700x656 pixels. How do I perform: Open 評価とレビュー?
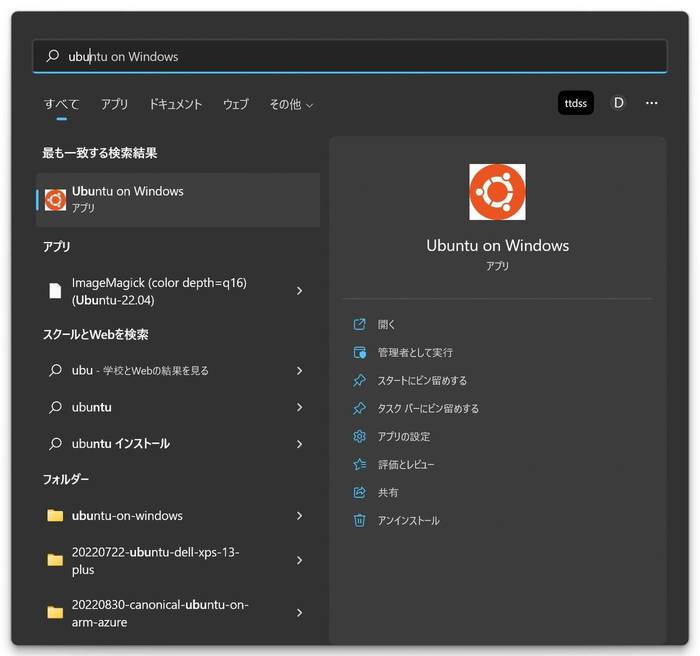pos(406,465)
